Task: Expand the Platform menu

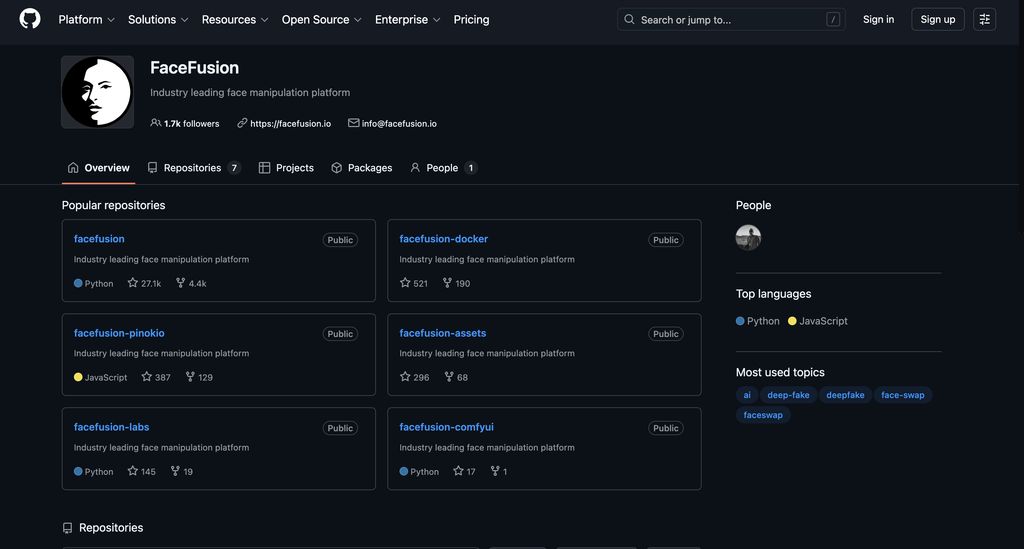Action: [x=86, y=20]
